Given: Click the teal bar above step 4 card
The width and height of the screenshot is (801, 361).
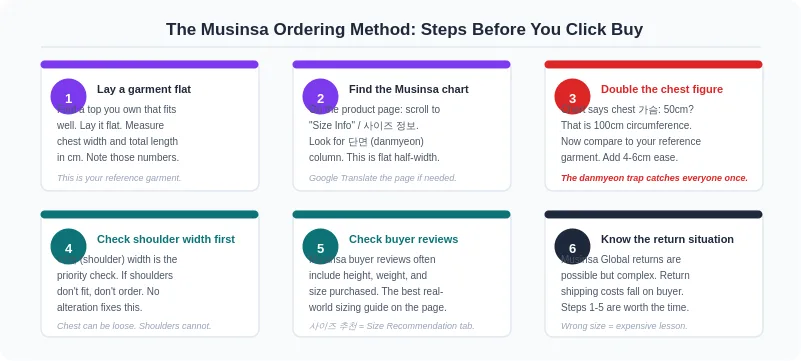Looking at the screenshot, I should tap(149, 214).
